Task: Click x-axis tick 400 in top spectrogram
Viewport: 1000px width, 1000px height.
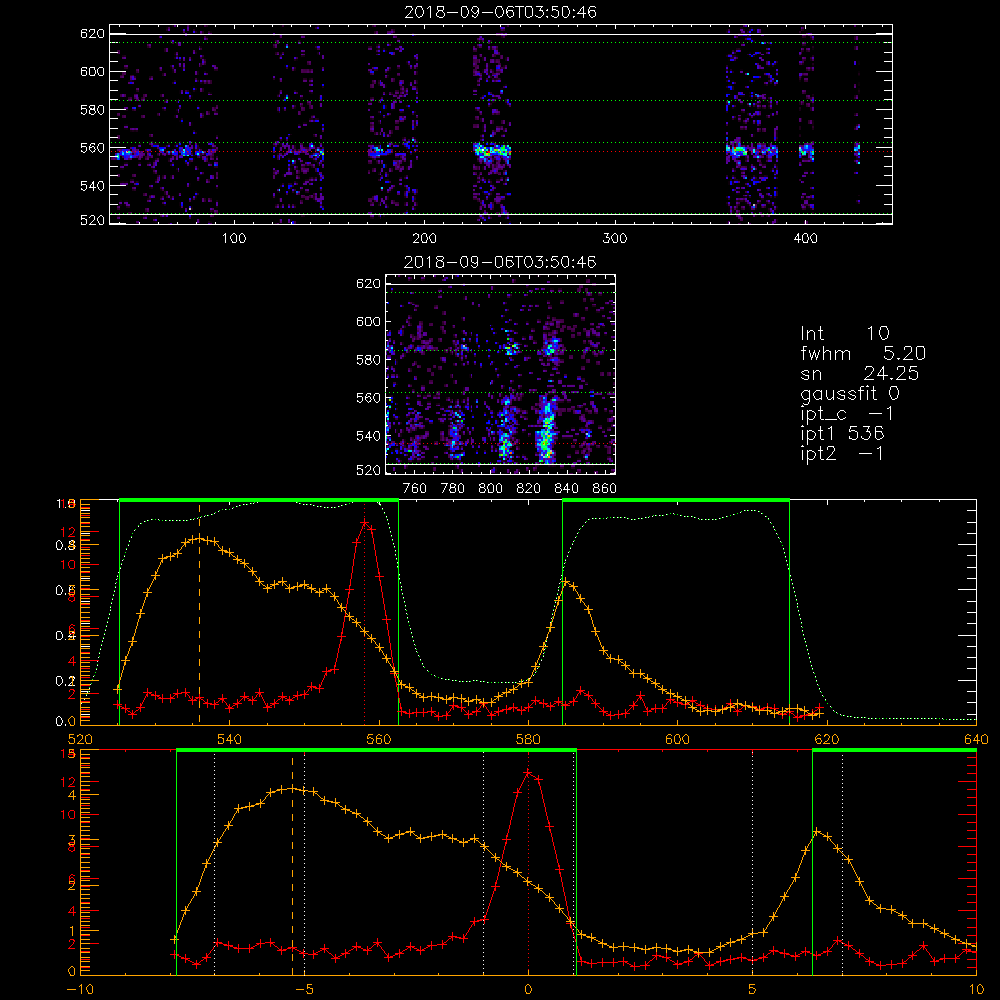Action: click(x=805, y=239)
